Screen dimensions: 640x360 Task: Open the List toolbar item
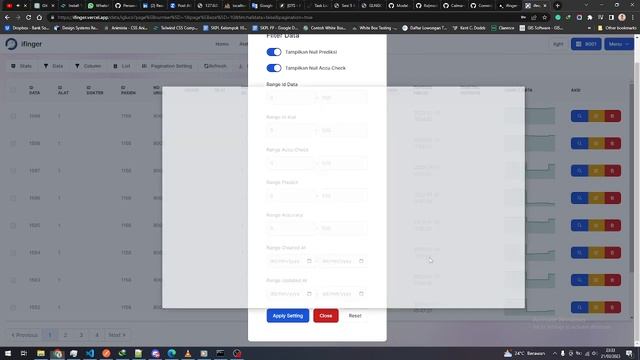pyautogui.click(x=122, y=66)
